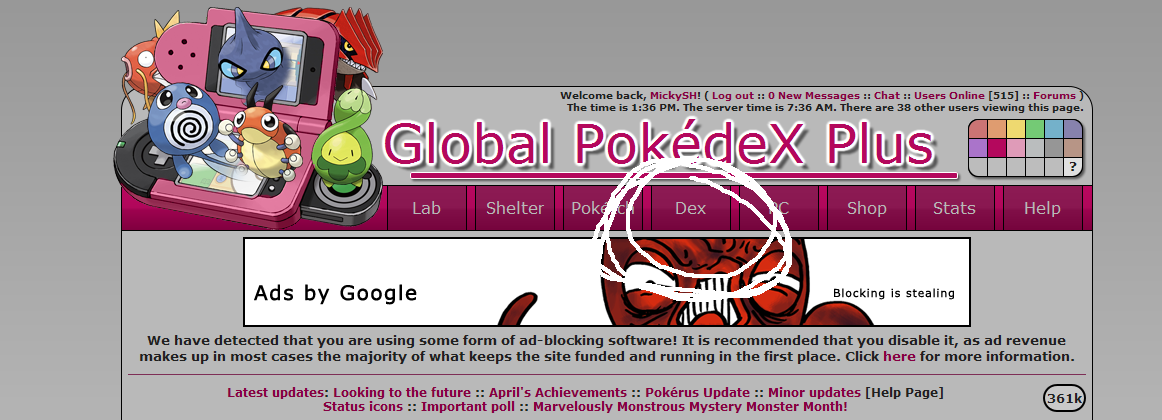
Task: Select the crimson magenta color swatch
Action: [997, 148]
